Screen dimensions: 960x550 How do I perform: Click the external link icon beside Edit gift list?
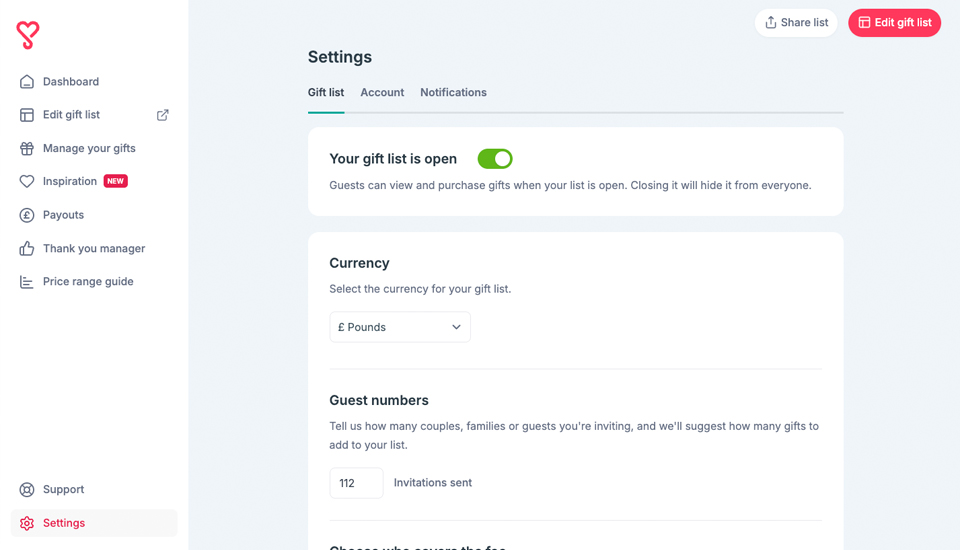163,115
